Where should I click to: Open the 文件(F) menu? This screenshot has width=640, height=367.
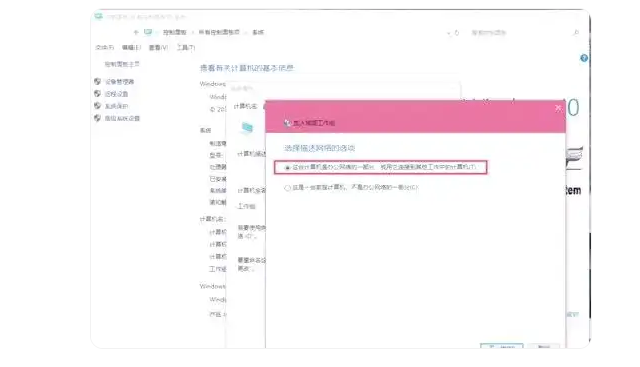[x=104, y=48]
